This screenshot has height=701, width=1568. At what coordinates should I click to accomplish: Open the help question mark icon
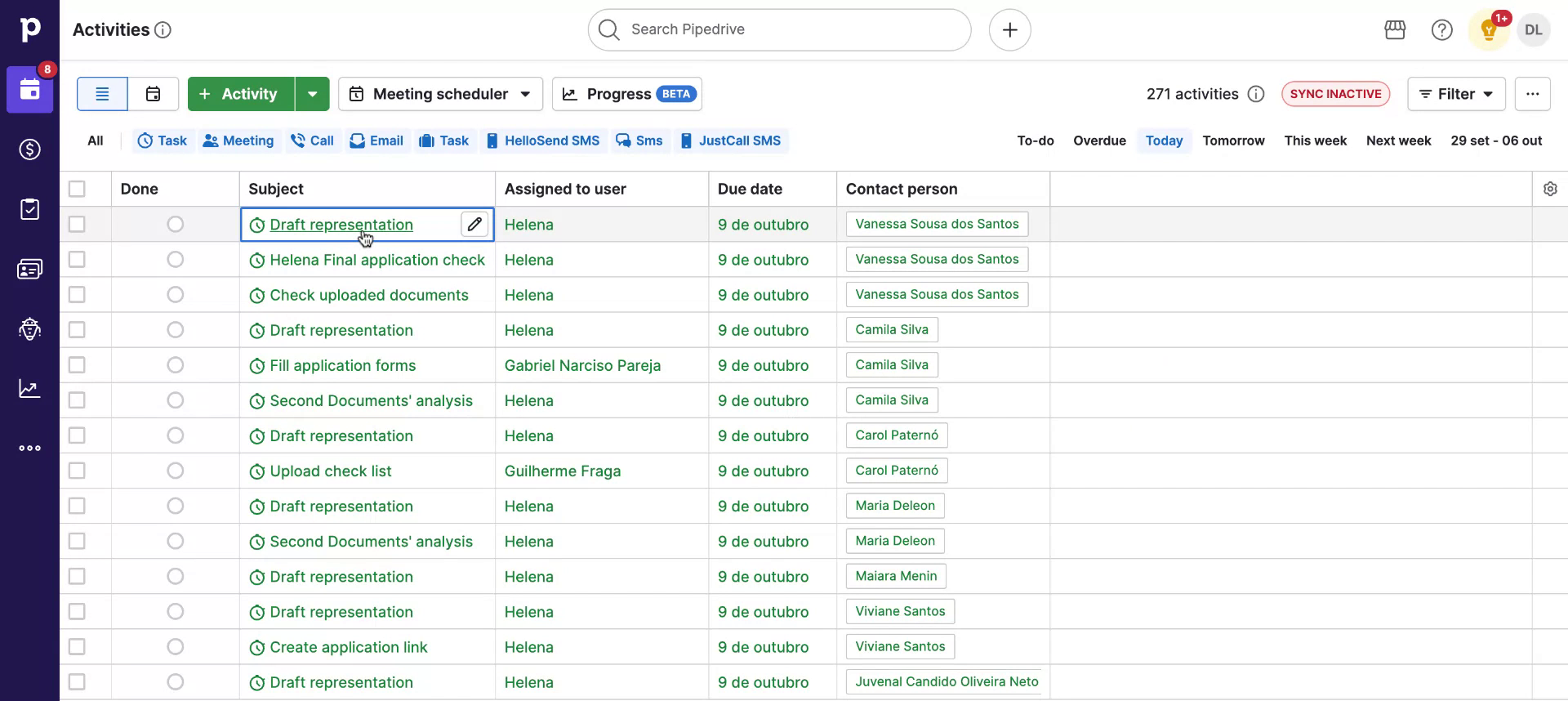pos(1441,30)
